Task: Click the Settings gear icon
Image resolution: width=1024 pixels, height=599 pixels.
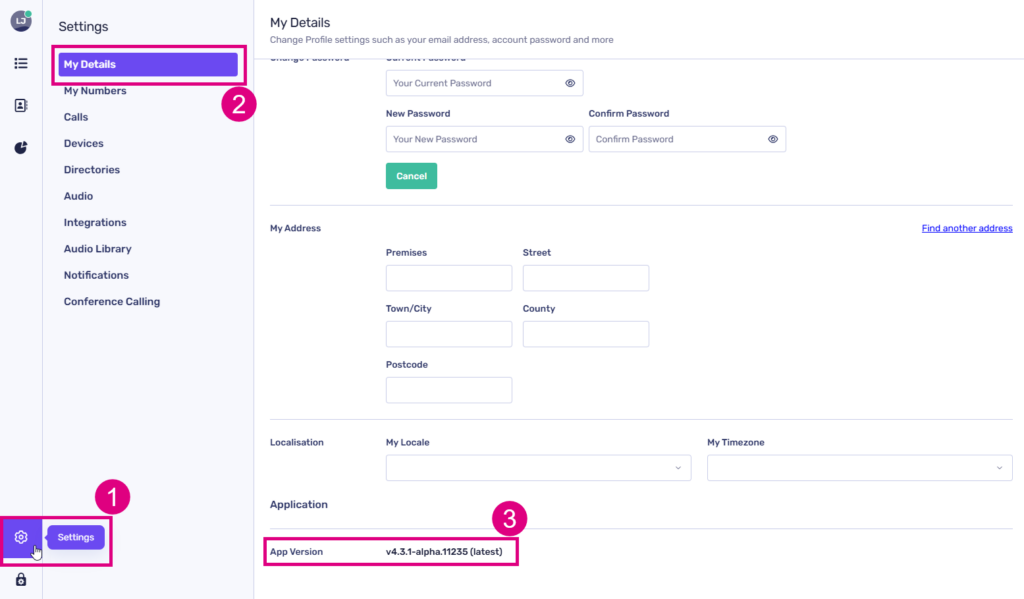Action: [21, 537]
